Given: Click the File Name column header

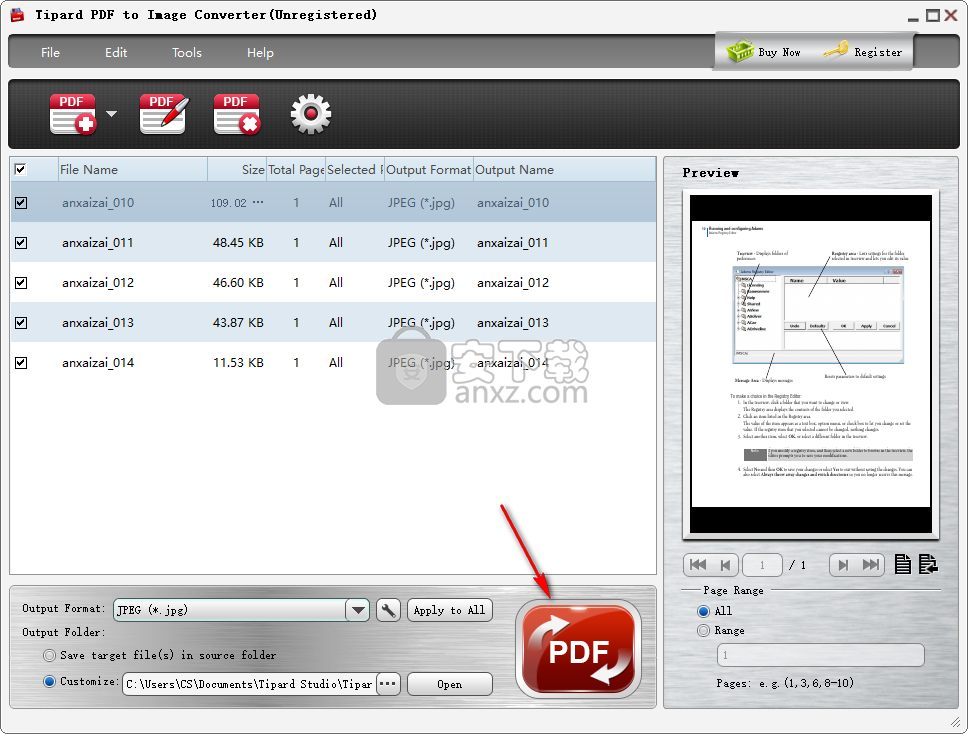Looking at the screenshot, I should tap(133, 169).
